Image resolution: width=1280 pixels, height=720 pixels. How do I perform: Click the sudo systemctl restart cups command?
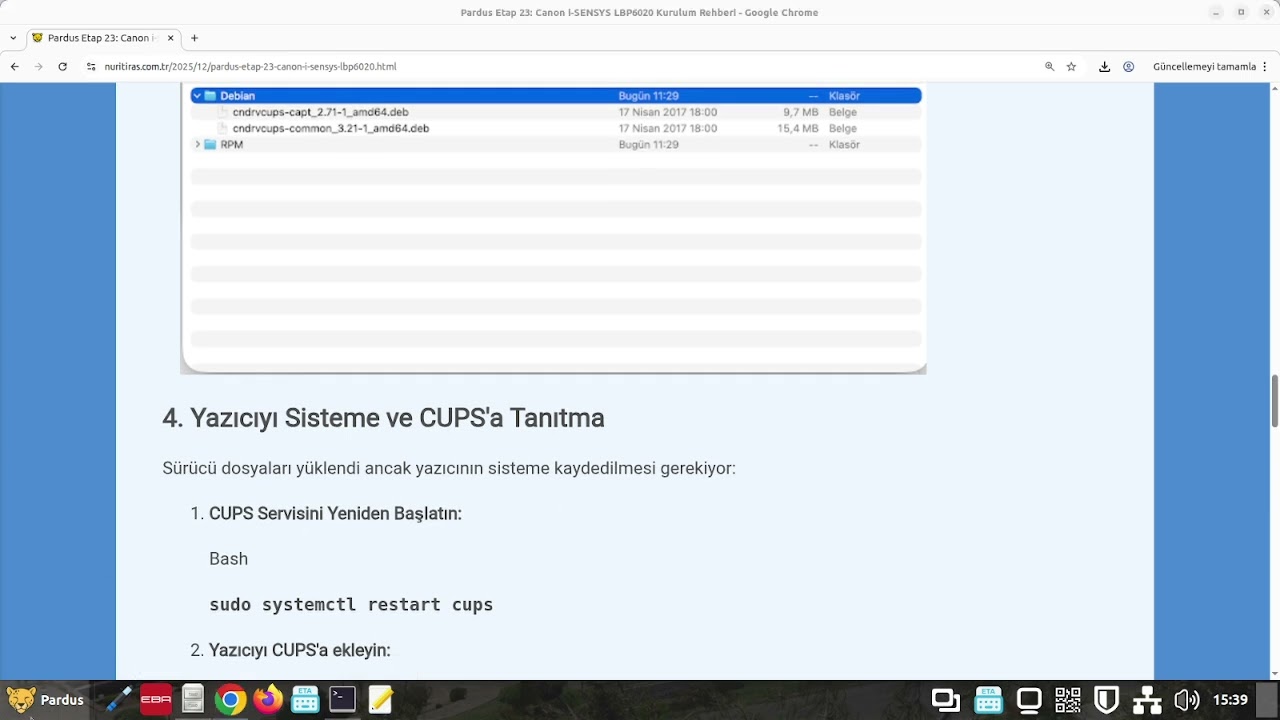(351, 605)
